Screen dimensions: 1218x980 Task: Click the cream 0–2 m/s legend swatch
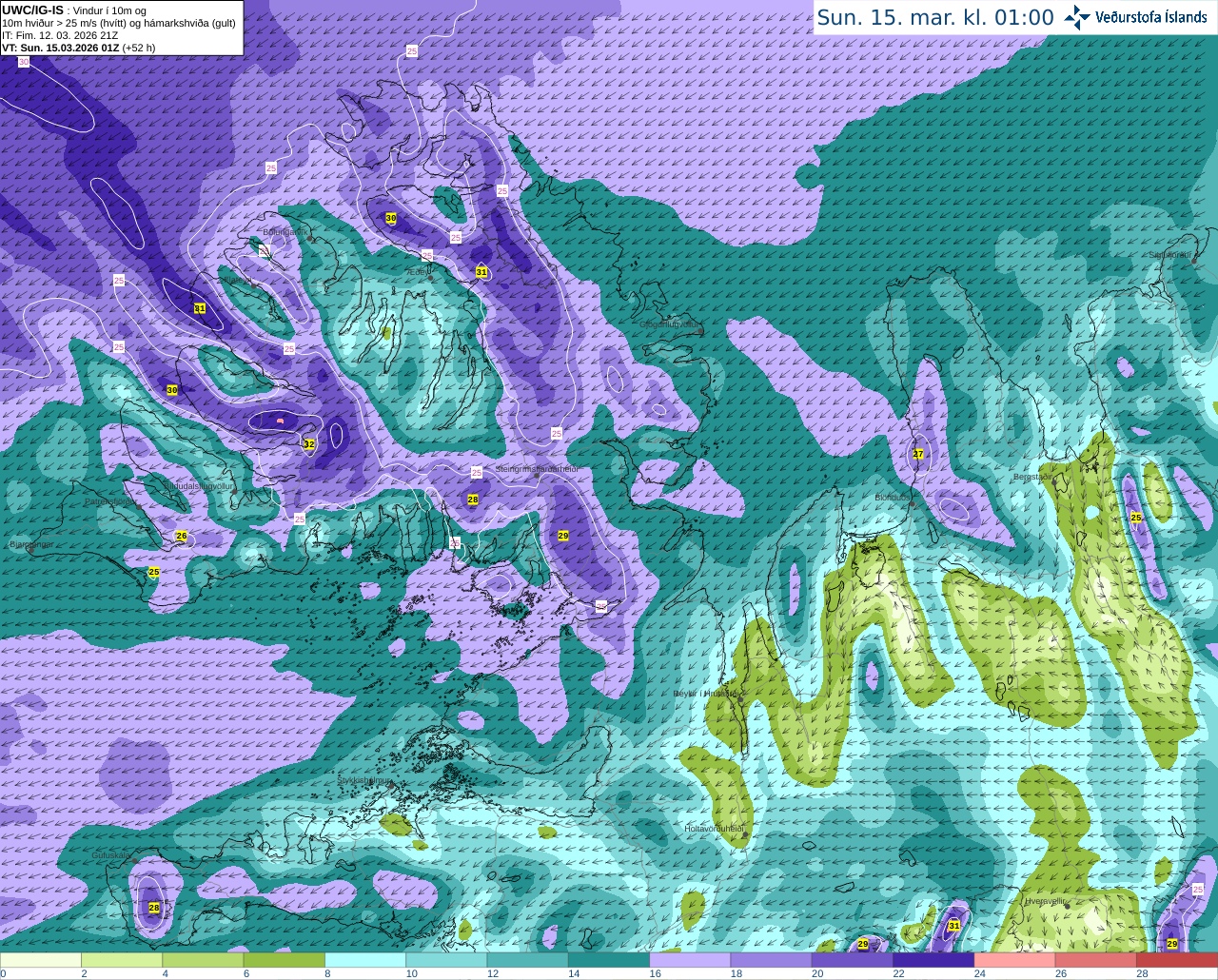pyautogui.click(x=41, y=960)
